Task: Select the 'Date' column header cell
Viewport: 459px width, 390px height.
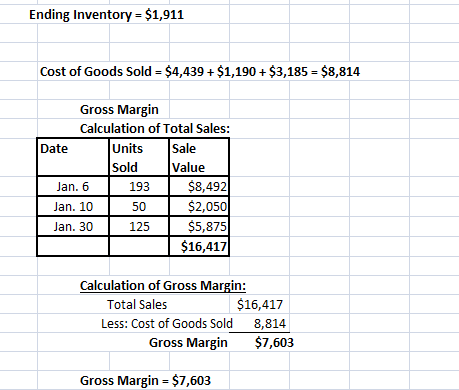Action: click(73, 157)
